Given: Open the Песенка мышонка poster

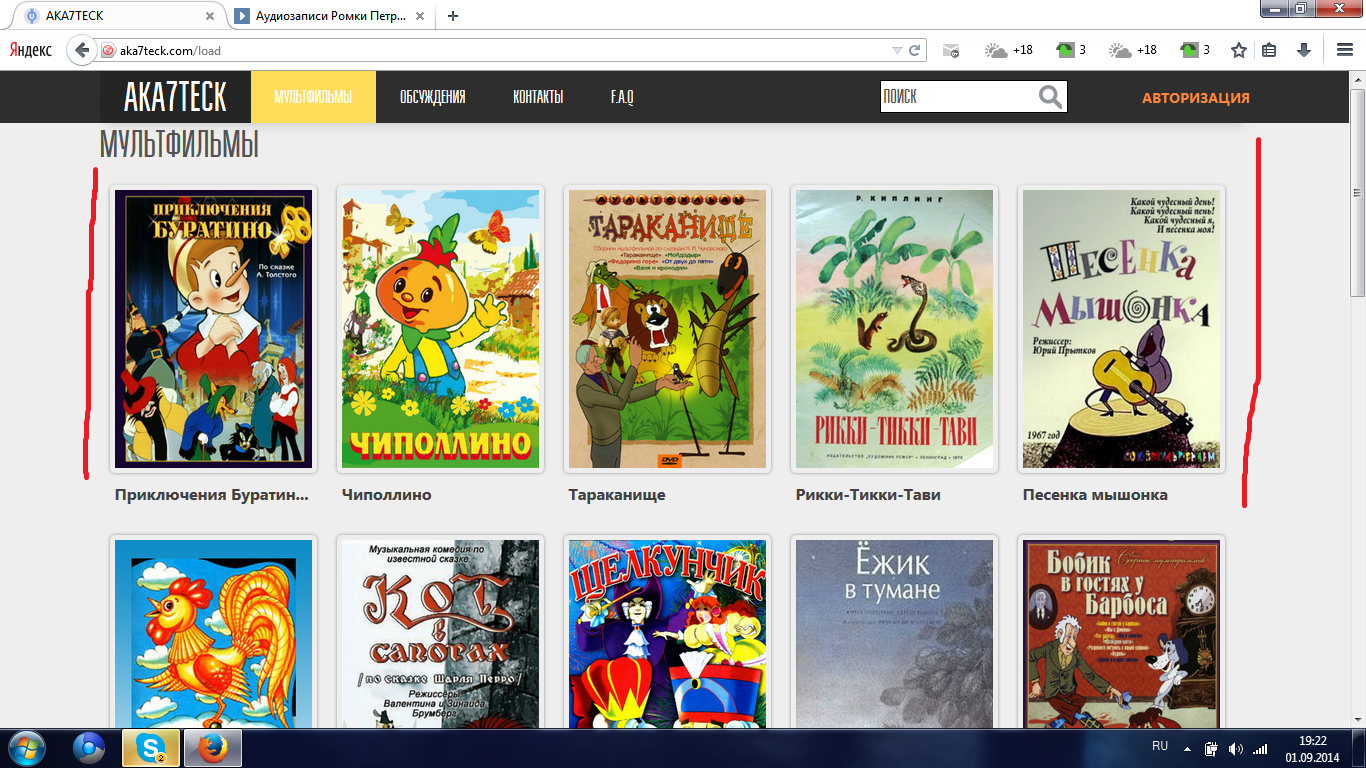Looking at the screenshot, I should (x=1121, y=329).
